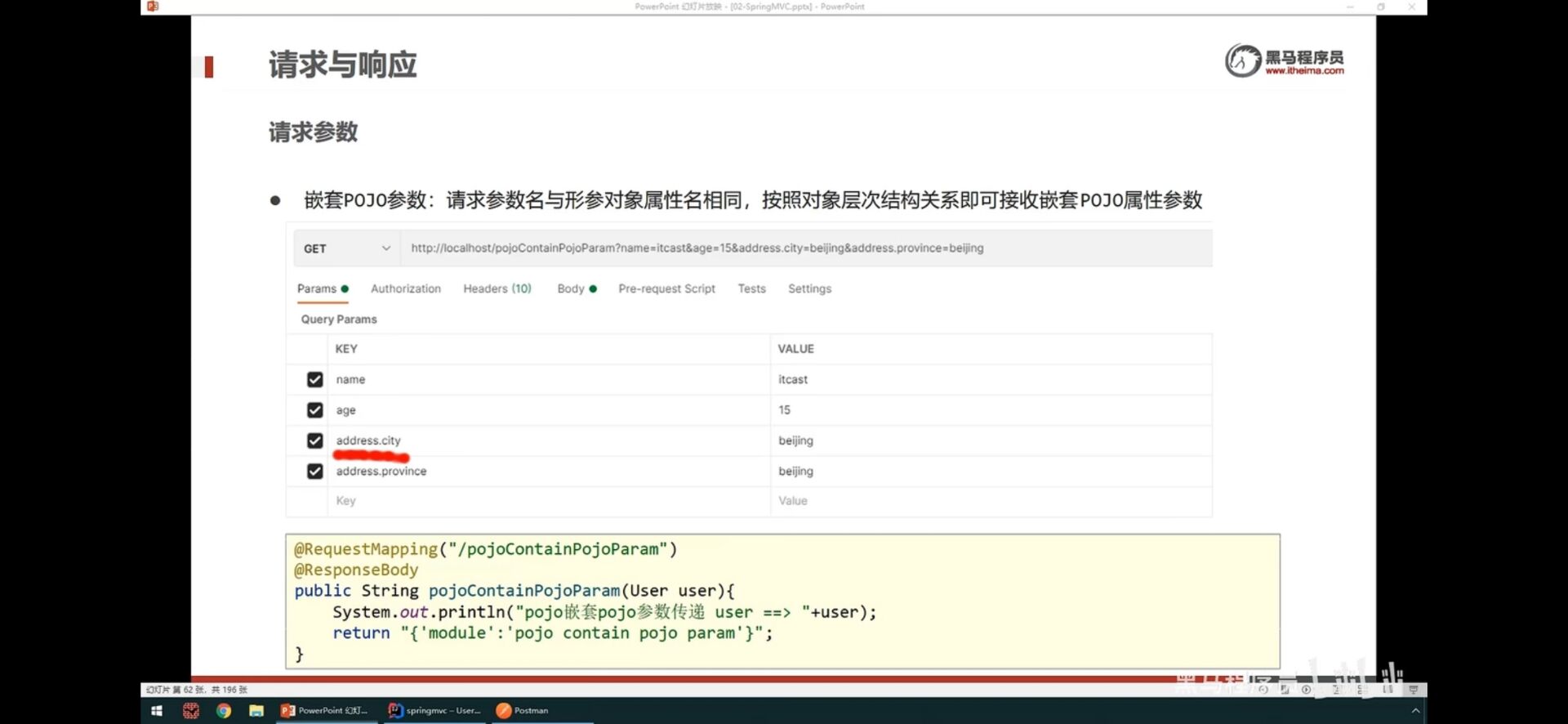Select beijing value in address.province row
This screenshot has height=724, width=1568.
[991, 471]
